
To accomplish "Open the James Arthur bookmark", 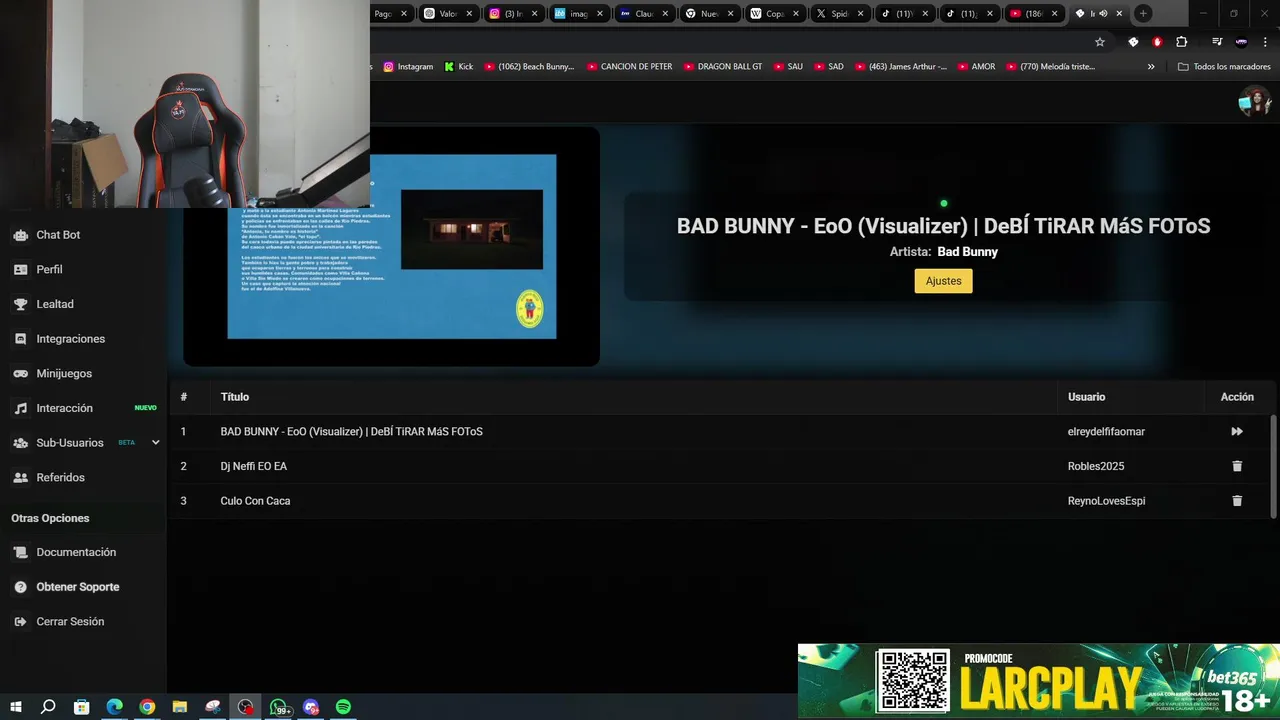I will click(x=900, y=67).
